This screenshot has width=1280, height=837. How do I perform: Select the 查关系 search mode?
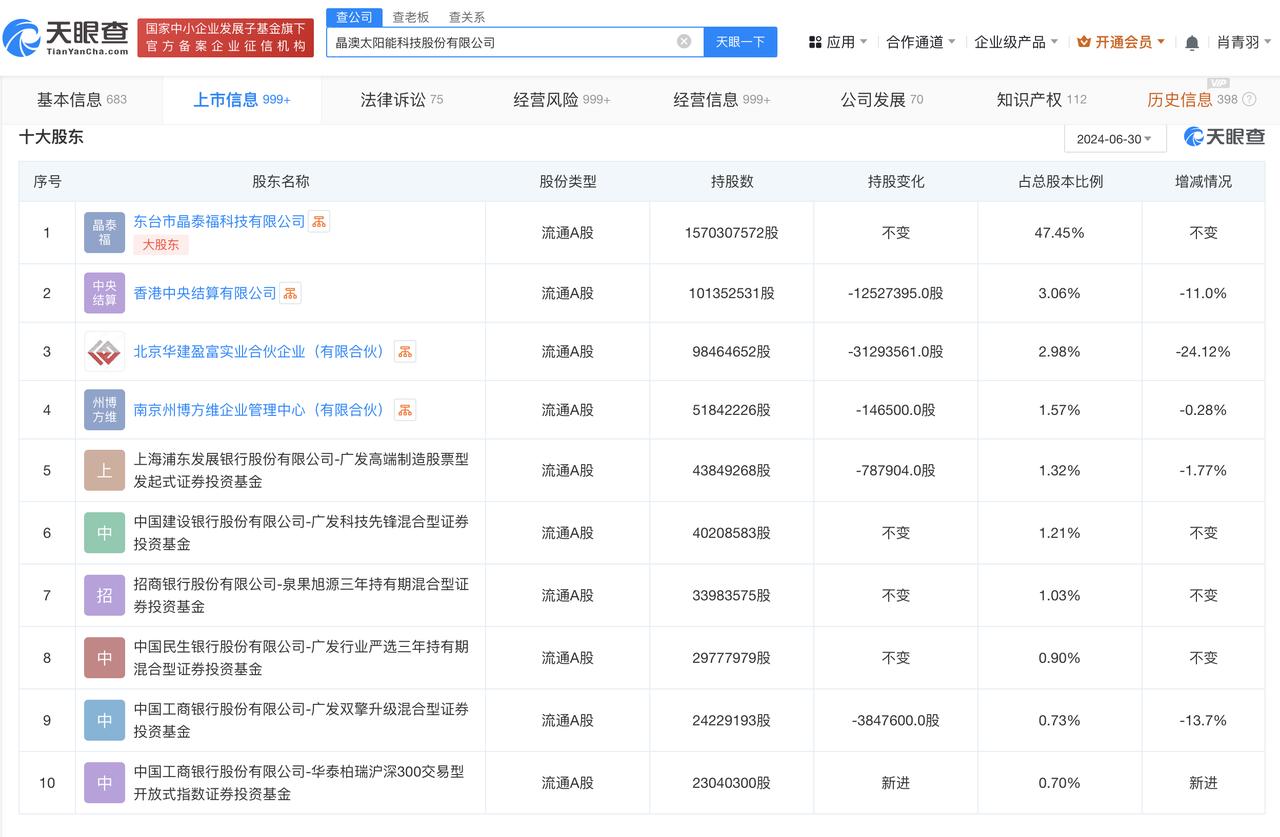tap(467, 17)
